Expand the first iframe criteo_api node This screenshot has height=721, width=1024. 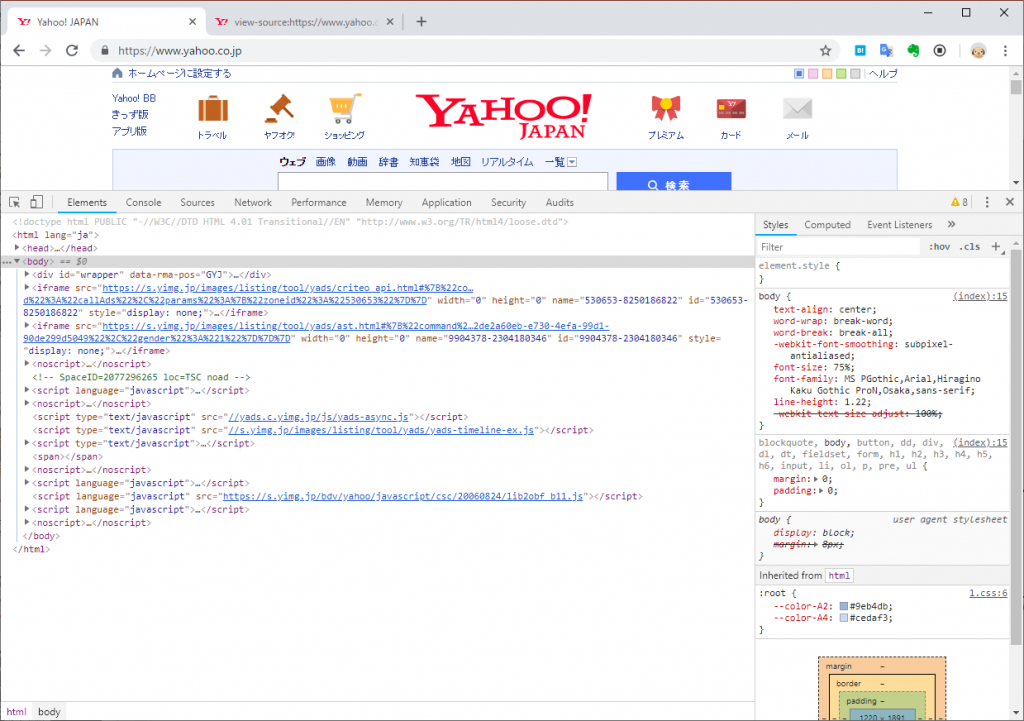[27, 287]
